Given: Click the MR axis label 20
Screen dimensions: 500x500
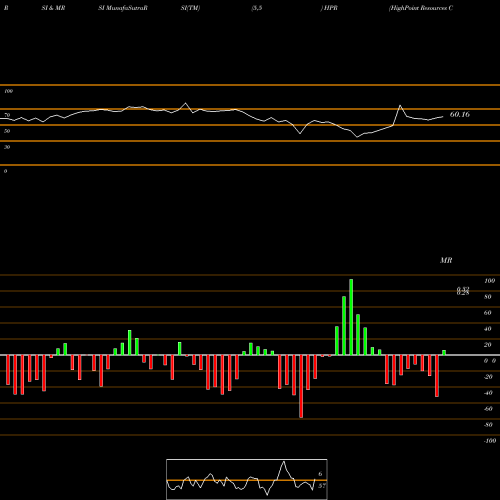Looking at the screenshot, I should [x=488, y=345].
